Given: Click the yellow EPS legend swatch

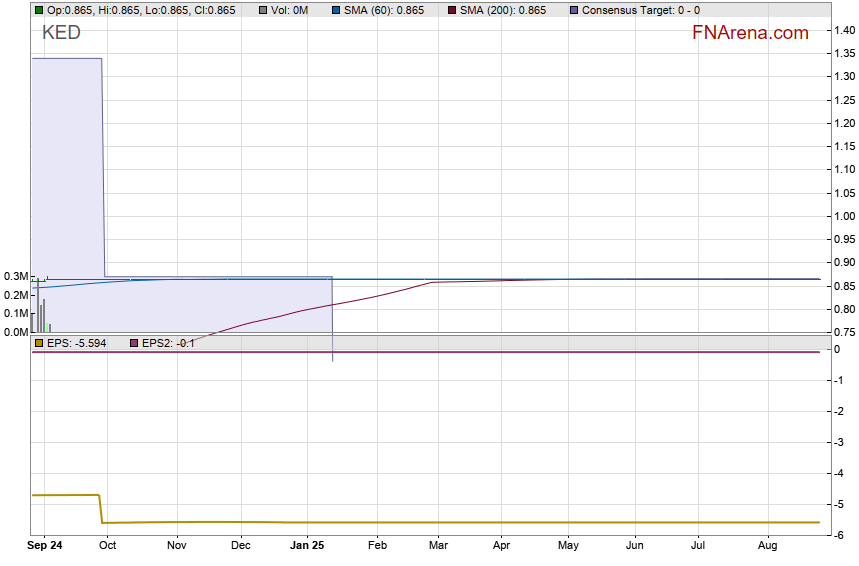Looking at the screenshot, I should tap(38, 343).
